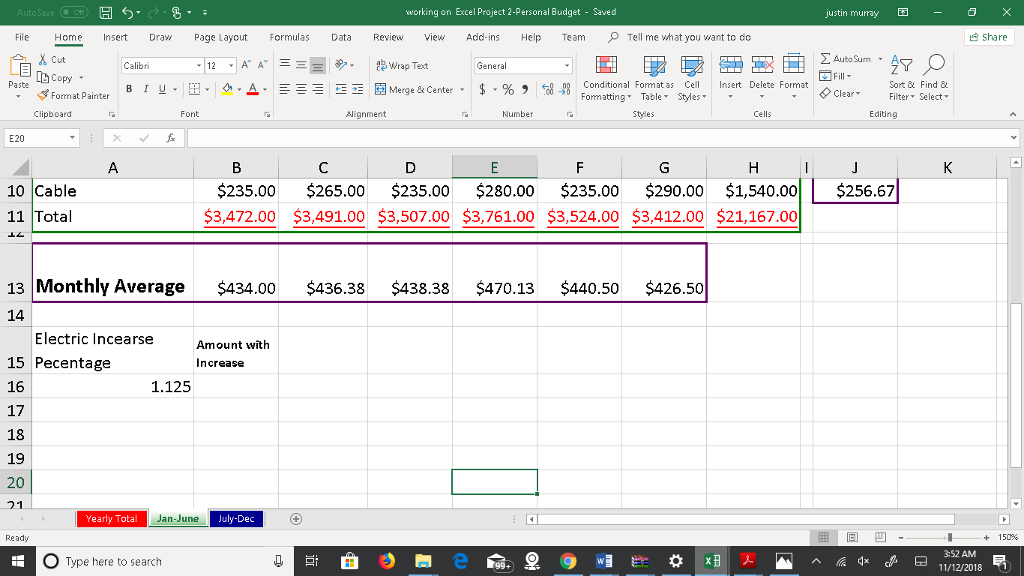Apply Comma Style format

click(525, 89)
